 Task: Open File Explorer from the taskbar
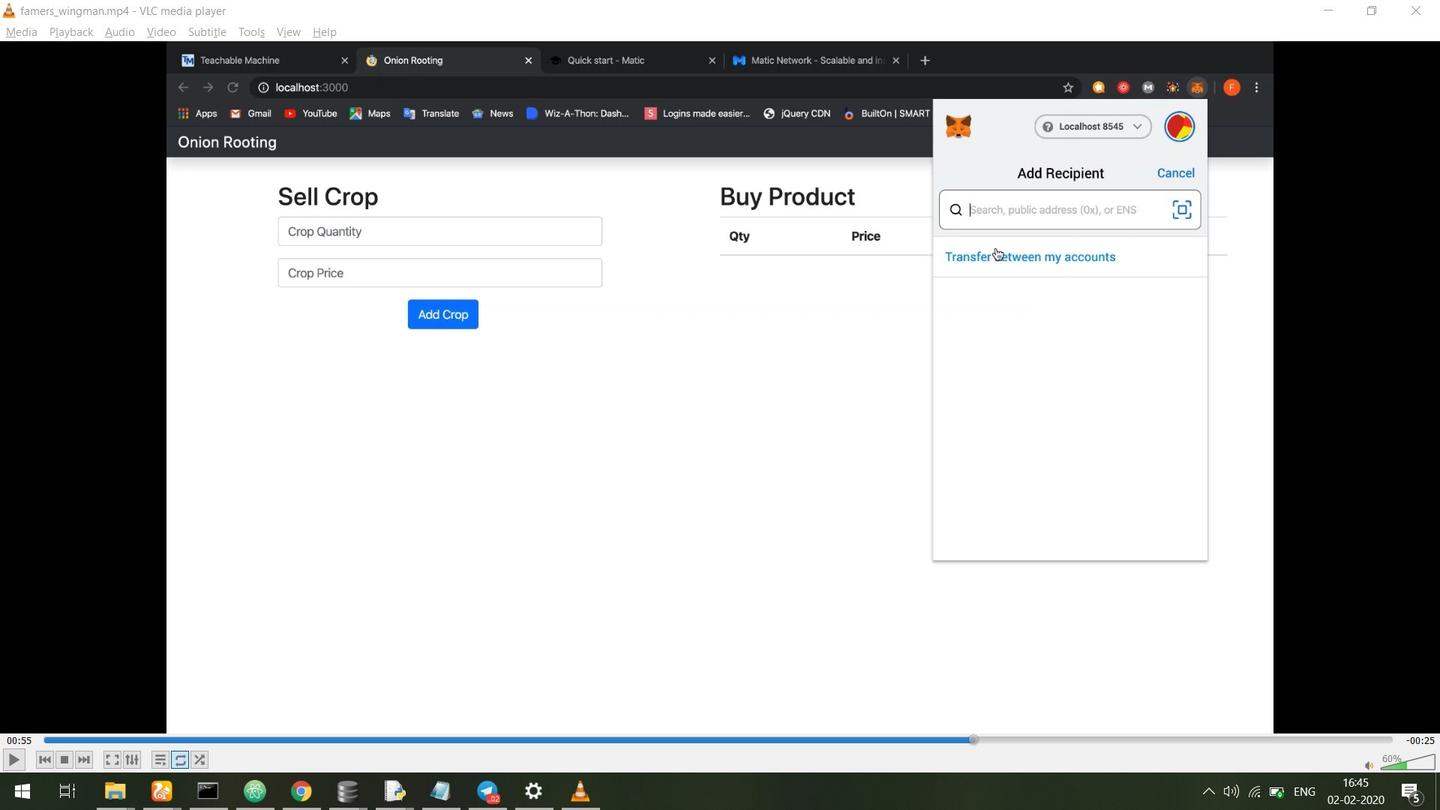point(114,792)
